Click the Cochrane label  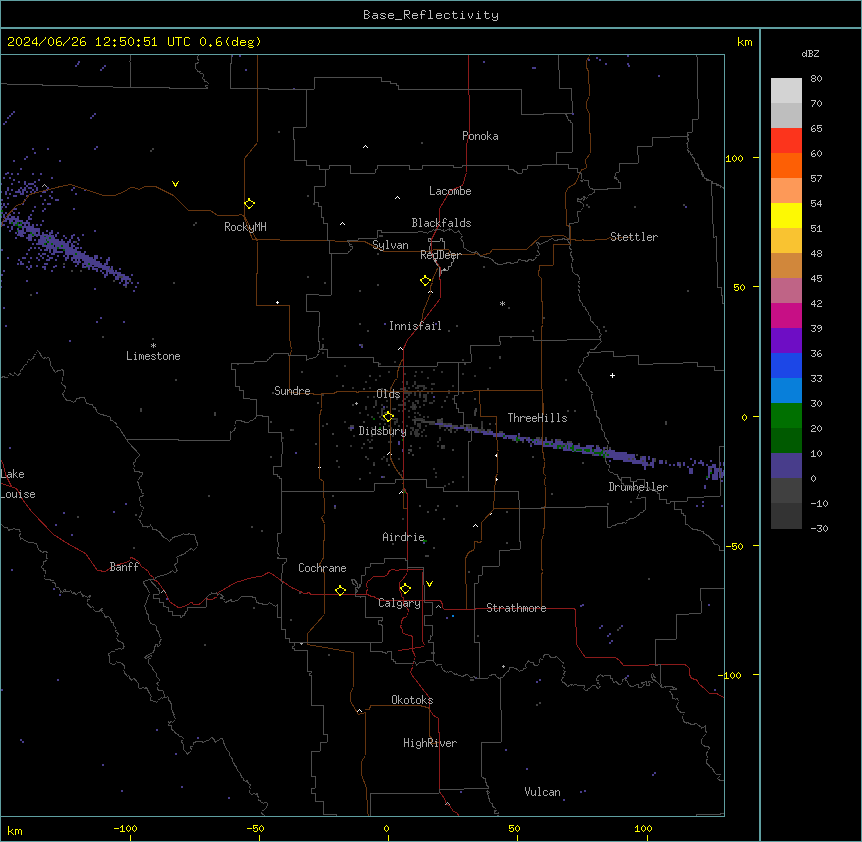322,568
